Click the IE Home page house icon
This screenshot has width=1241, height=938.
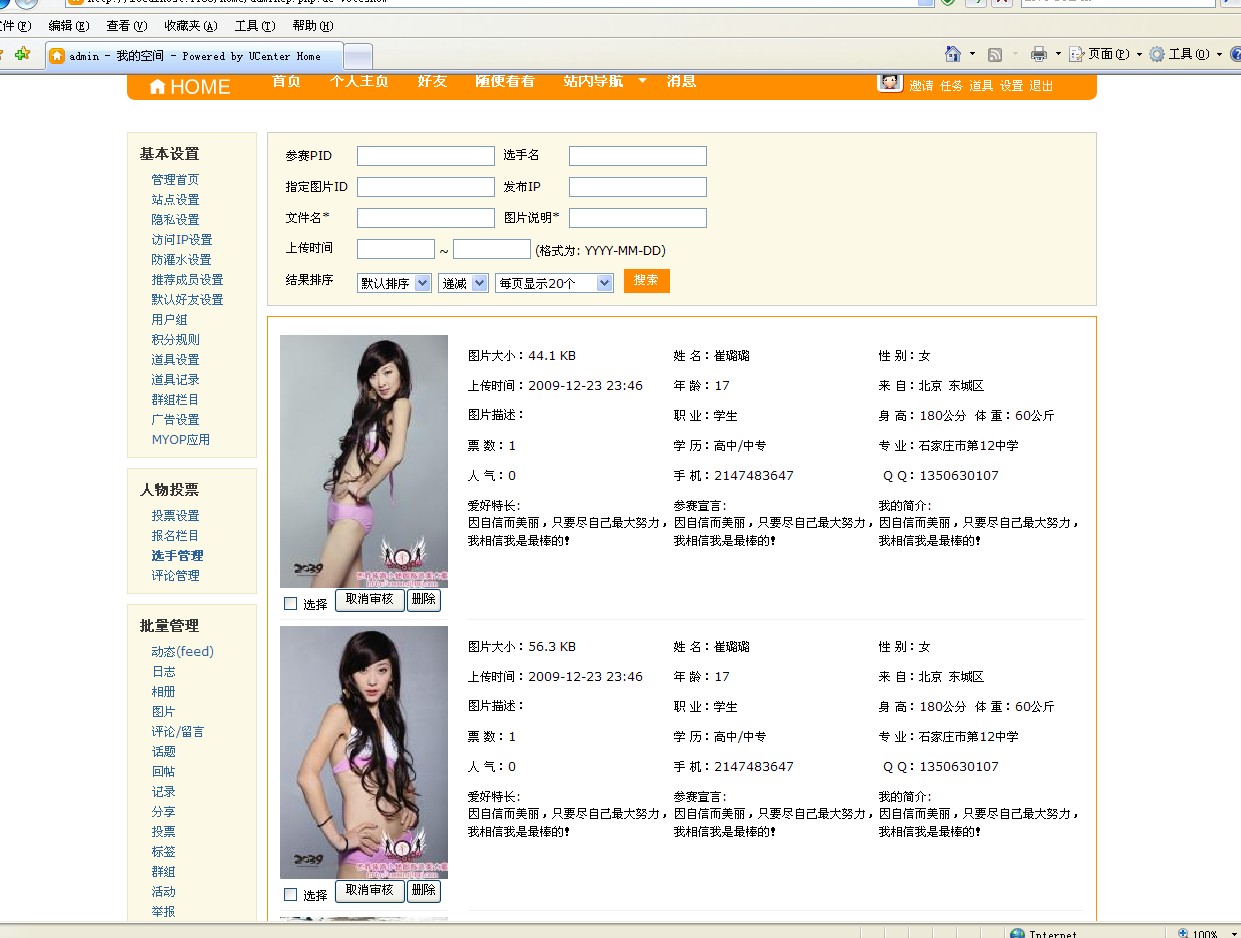pos(953,54)
